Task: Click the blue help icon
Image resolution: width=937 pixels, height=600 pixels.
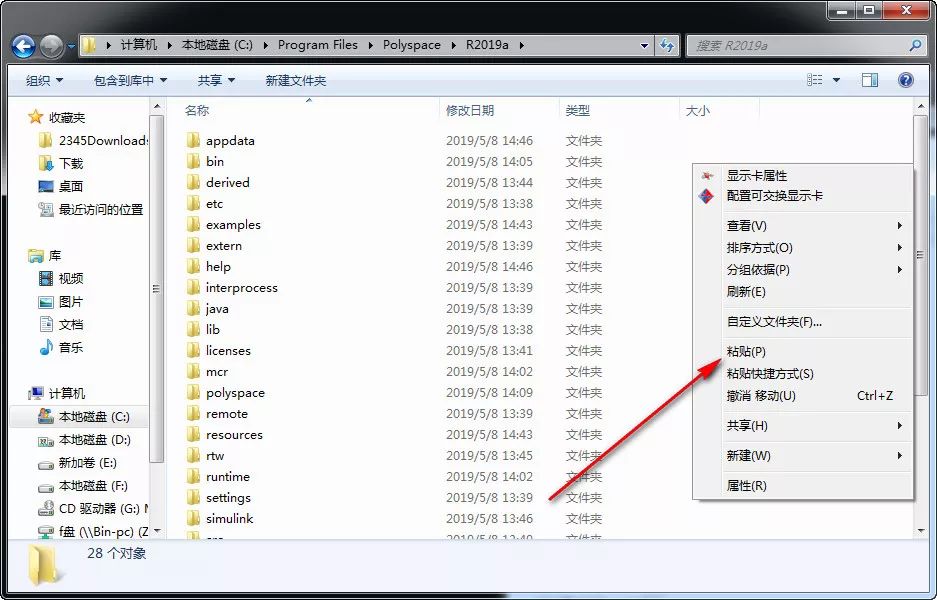Action: tap(906, 80)
